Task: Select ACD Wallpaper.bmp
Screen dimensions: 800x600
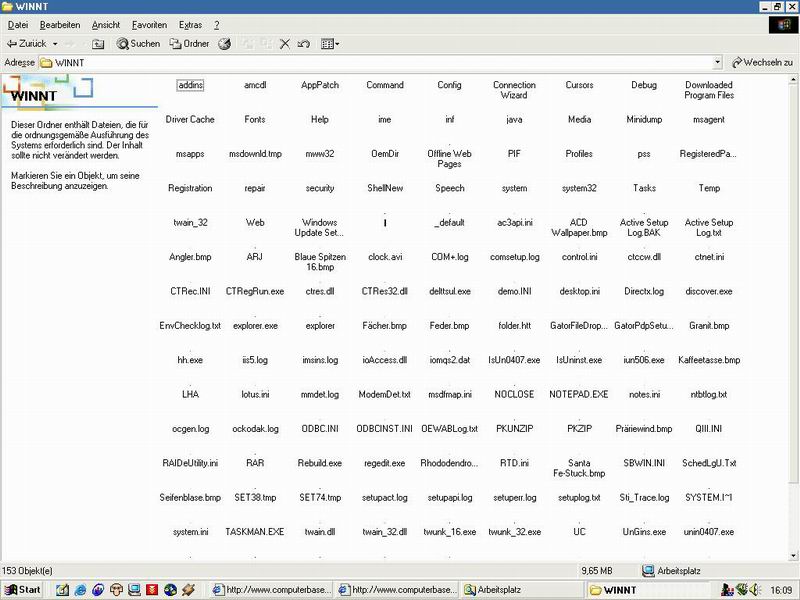Action: click(579, 228)
